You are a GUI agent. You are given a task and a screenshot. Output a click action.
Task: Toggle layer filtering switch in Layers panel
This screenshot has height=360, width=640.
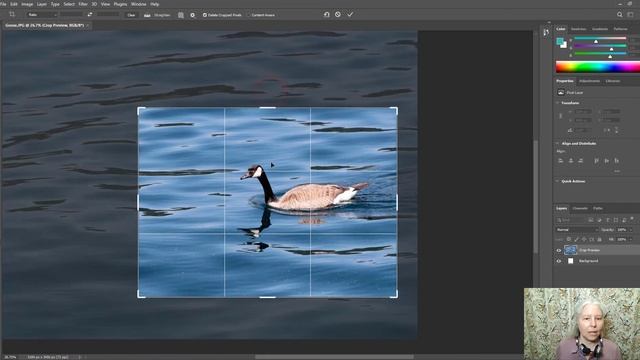tap(632, 219)
